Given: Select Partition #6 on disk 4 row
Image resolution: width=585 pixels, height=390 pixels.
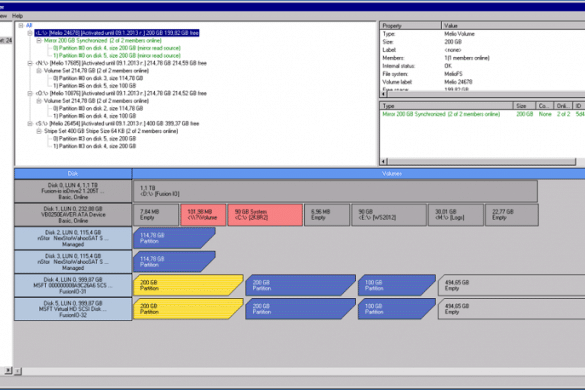Looking at the screenshot, I should (x=94, y=116).
